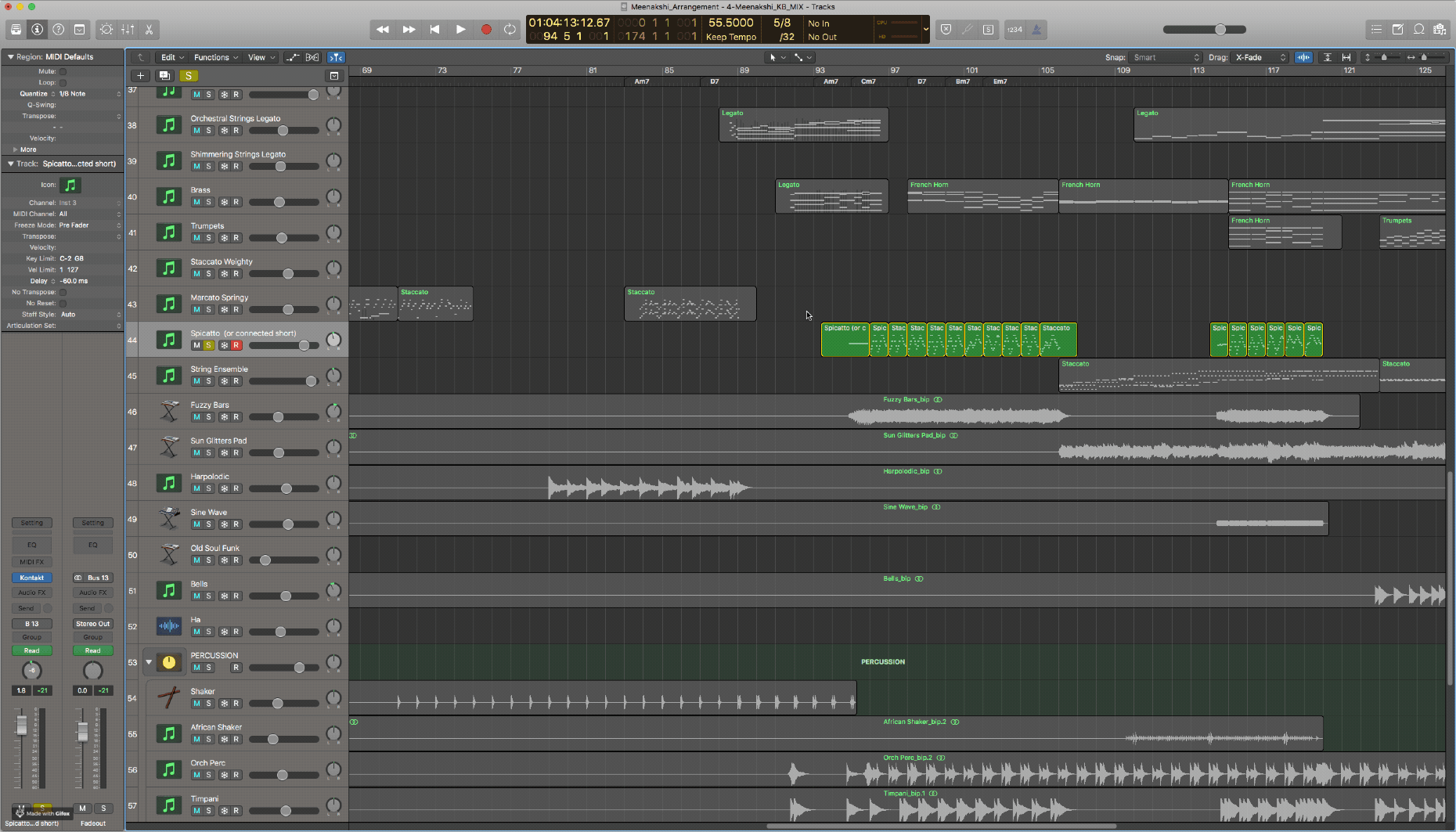This screenshot has height=832, width=1456.
Task: Open the Functions menu
Action: 215,57
